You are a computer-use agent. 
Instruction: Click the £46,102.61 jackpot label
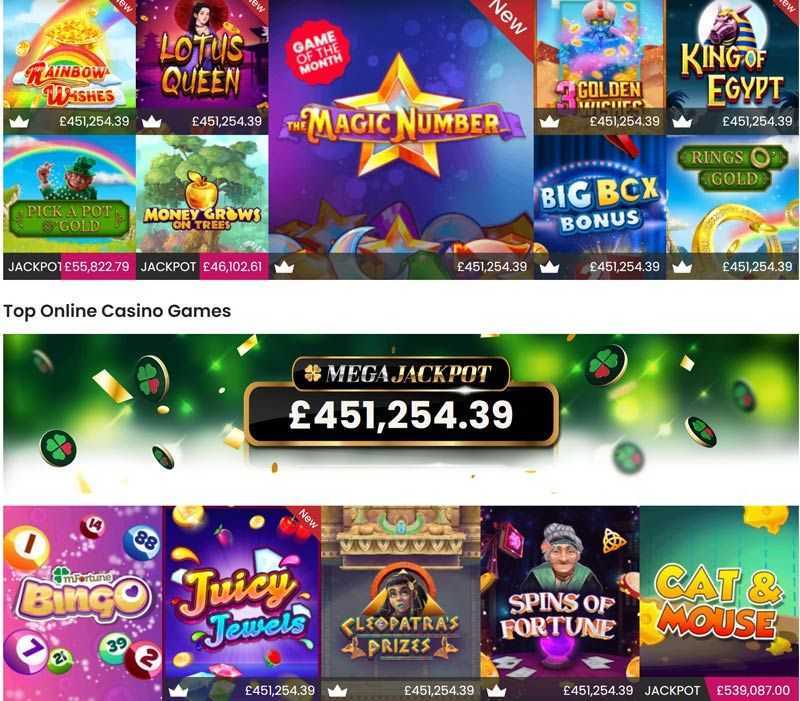pyautogui.click(x=234, y=266)
